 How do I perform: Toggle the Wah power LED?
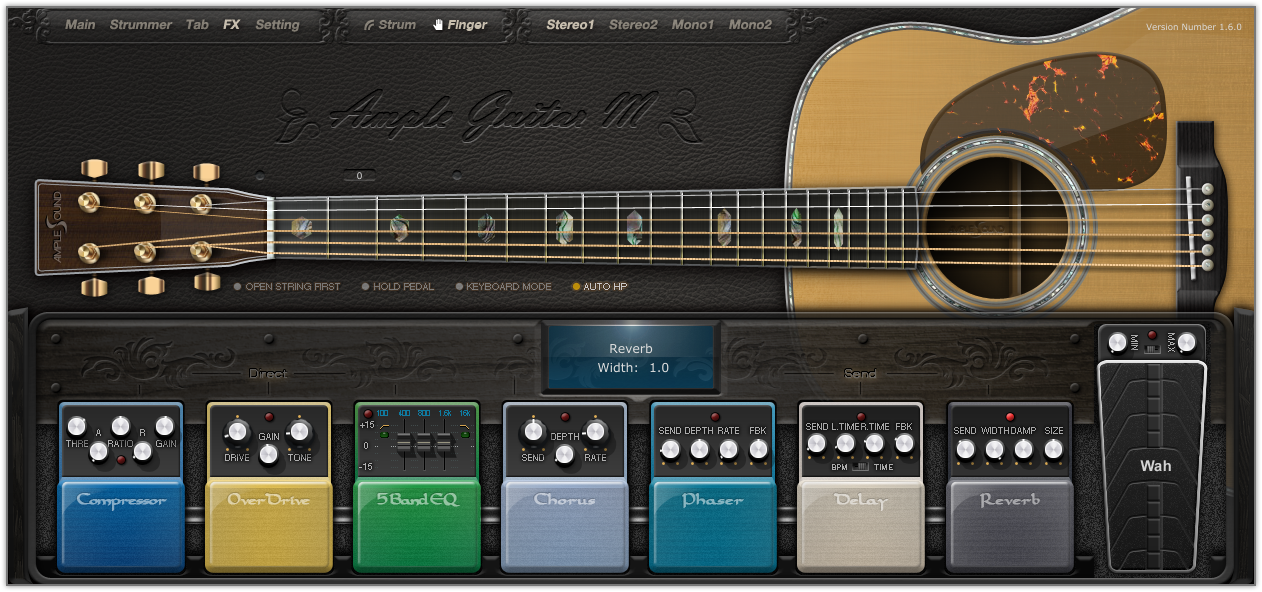(x=1152, y=336)
